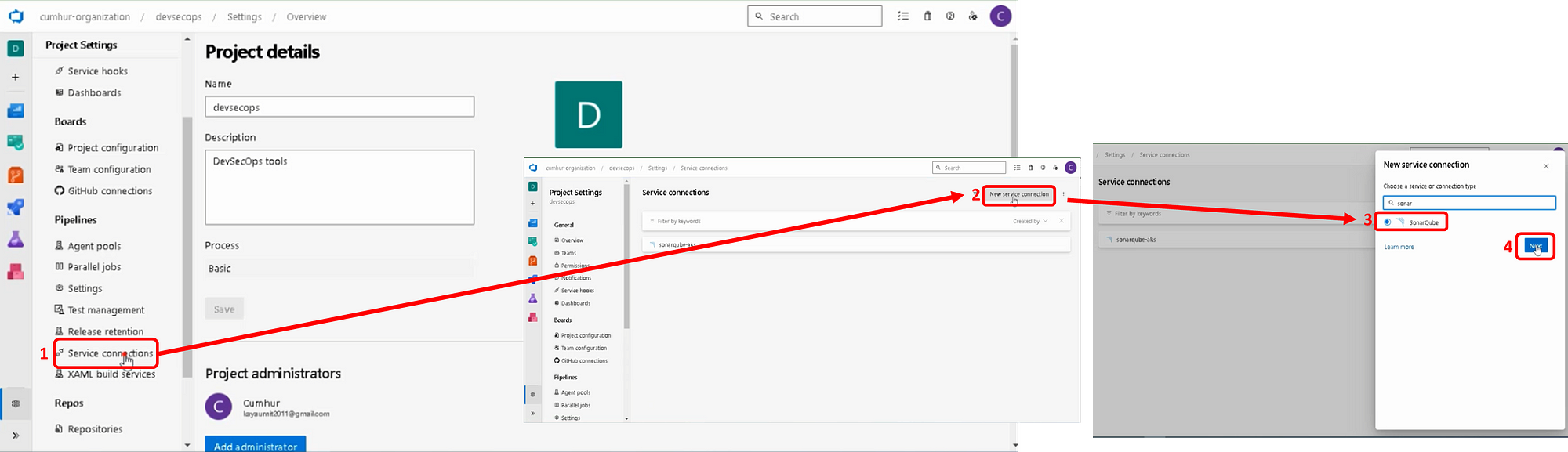Click the New service connection button
Viewport: 1568px width, 452px height.
[x=1018, y=194]
